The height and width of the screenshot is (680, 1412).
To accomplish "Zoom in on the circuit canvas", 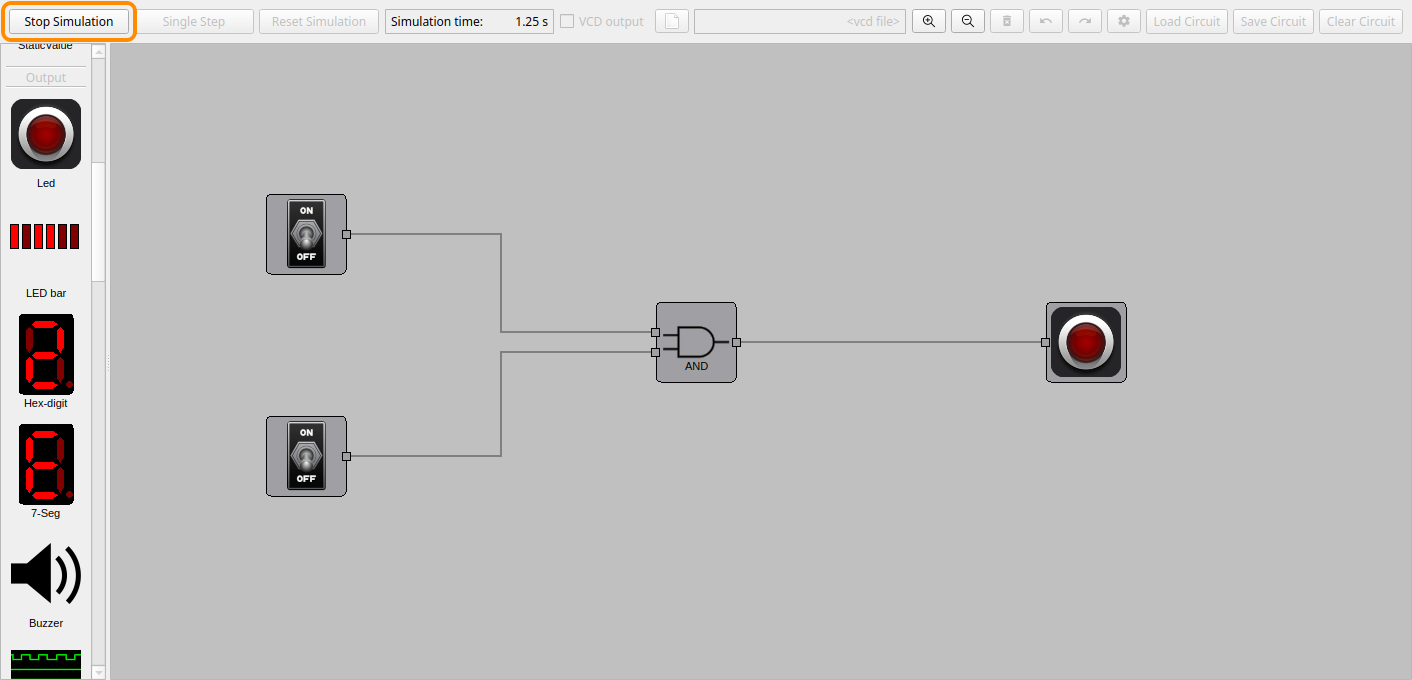I will point(929,22).
